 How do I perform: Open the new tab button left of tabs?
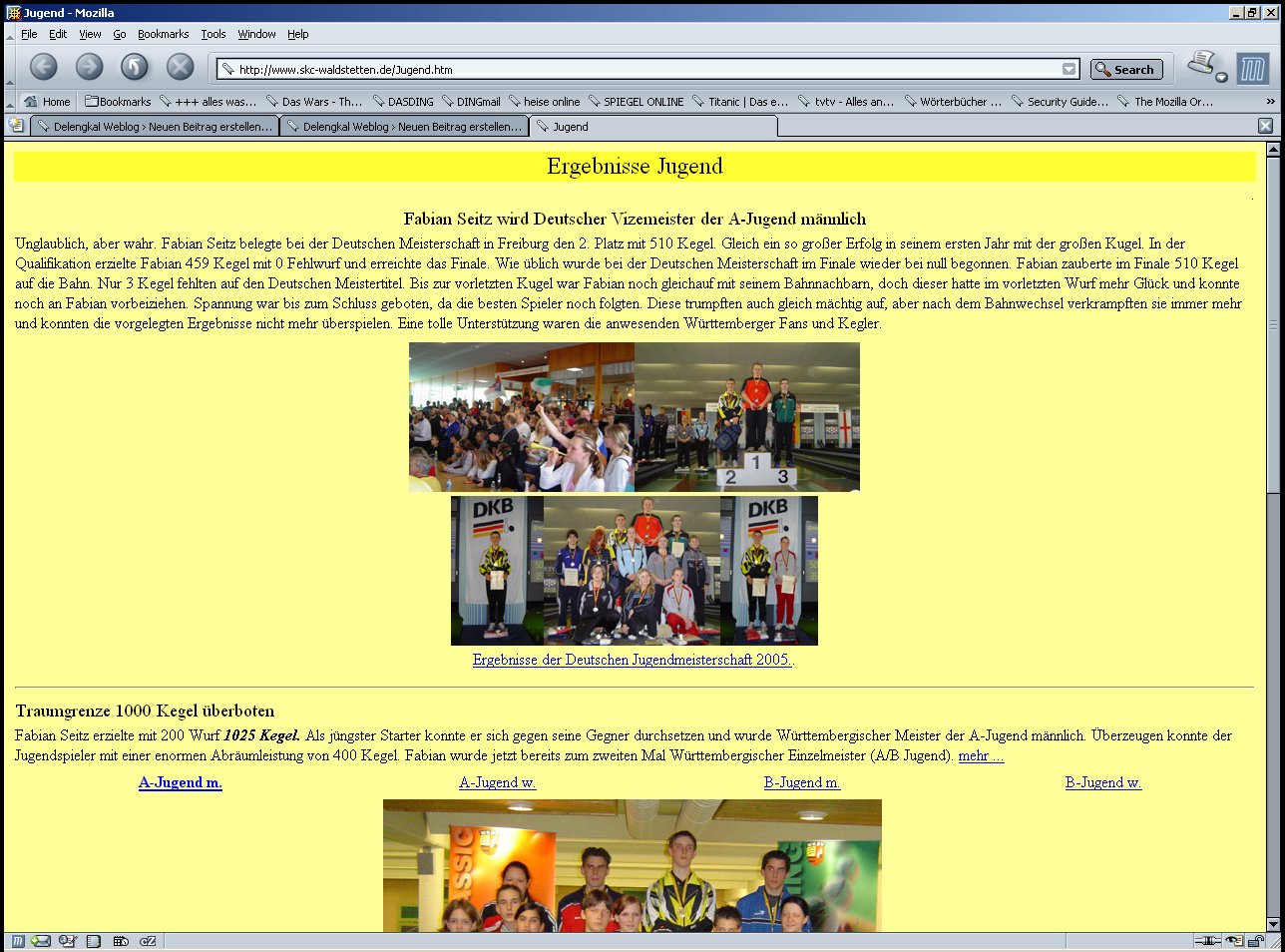(16, 126)
